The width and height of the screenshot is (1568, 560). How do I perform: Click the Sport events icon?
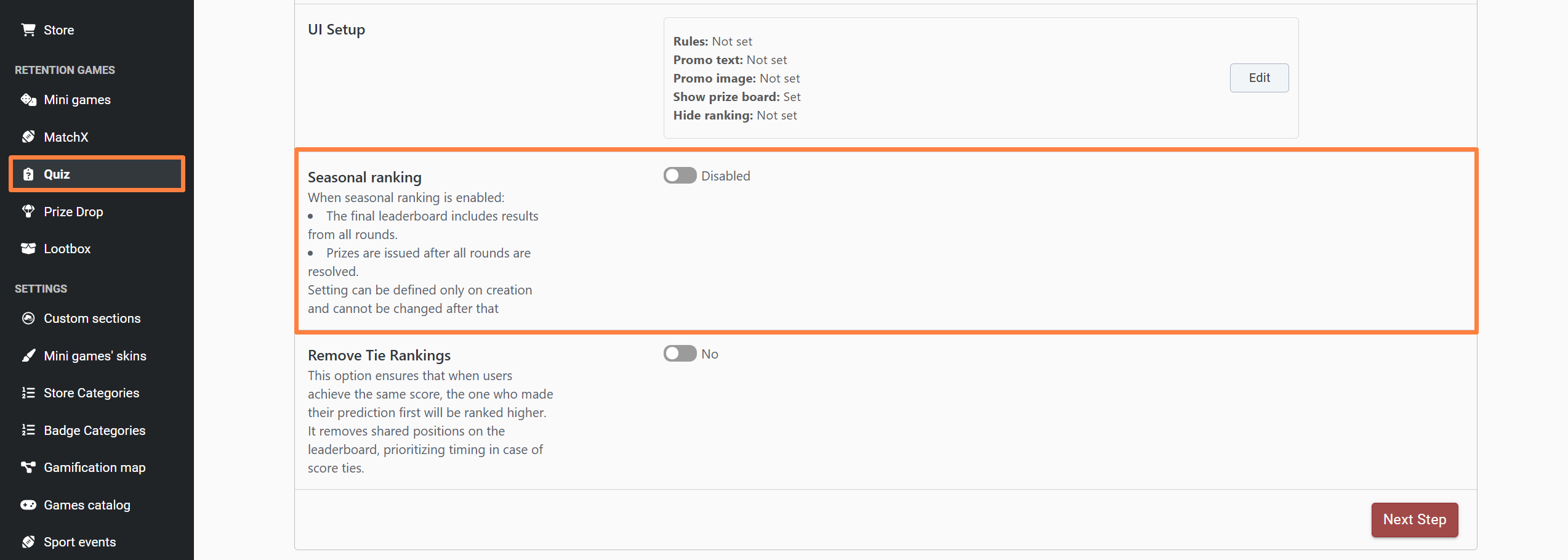point(28,542)
